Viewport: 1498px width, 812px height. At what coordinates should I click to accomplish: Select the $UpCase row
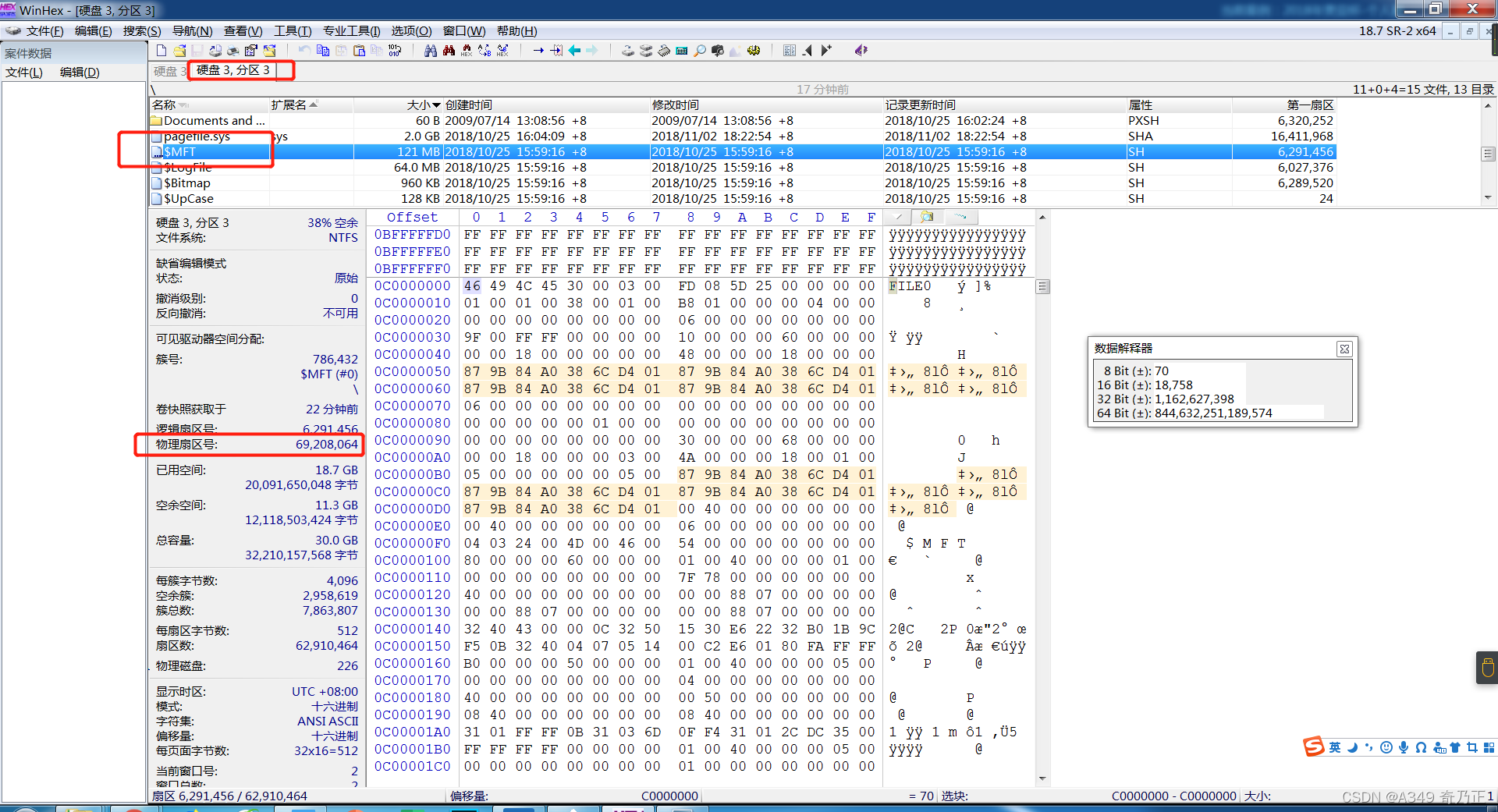click(x=743, y=199)
